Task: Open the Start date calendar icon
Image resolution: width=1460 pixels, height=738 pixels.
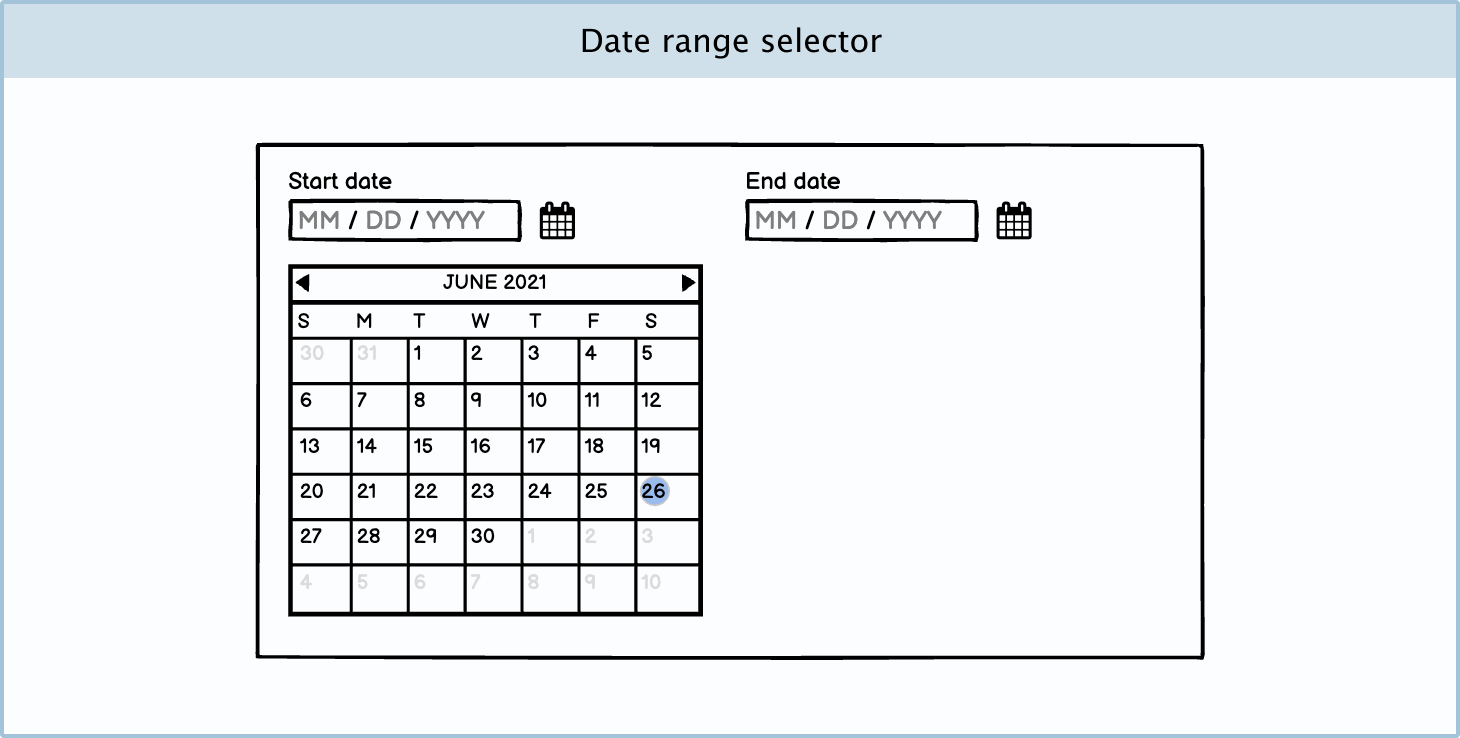Action: pos(557,221)
